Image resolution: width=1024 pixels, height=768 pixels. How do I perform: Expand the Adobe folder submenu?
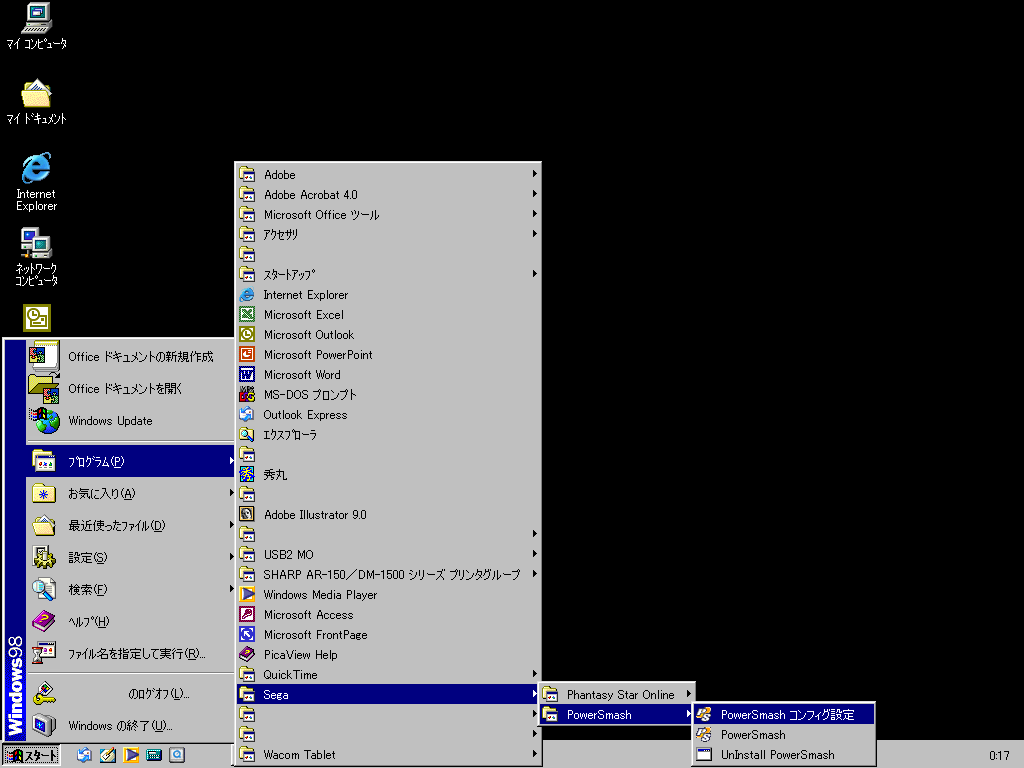point(388,174)
